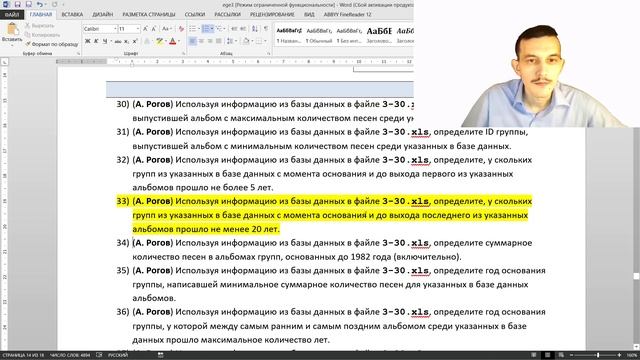Apply red font color (A)
The image size is (640, 360).
pyautogui.click(x=173, y=41)
